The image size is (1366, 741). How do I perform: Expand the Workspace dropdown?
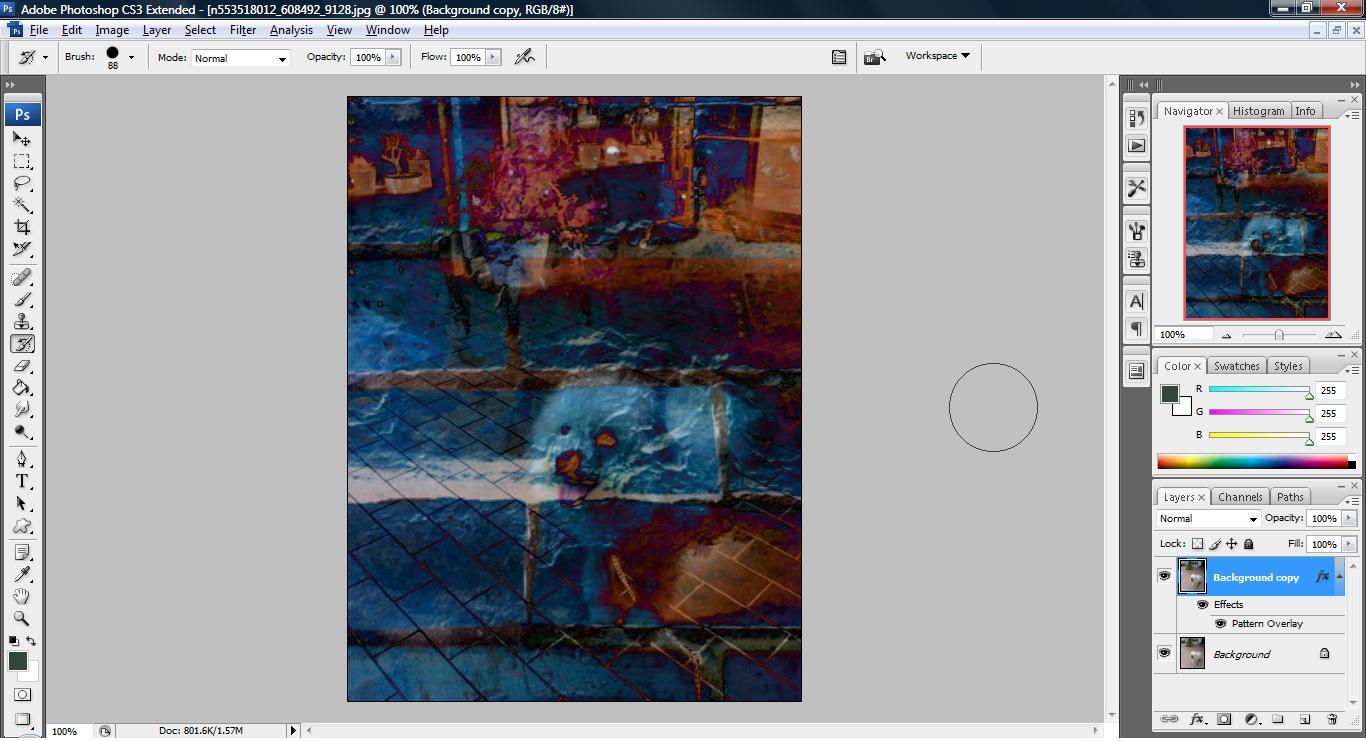coord(938,56)
